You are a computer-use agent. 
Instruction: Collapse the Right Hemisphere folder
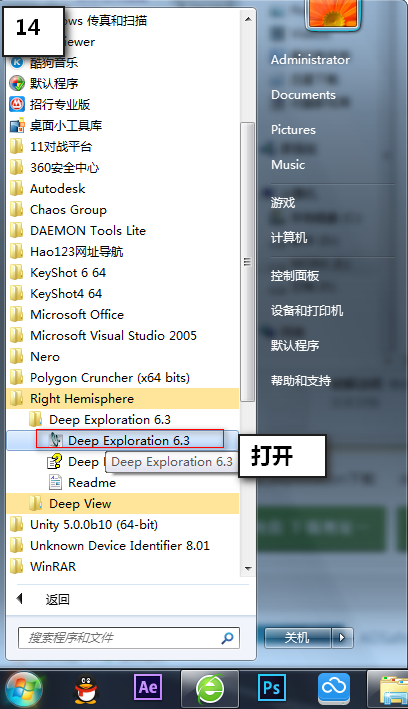pyautogui.click(x=122, y=399)
